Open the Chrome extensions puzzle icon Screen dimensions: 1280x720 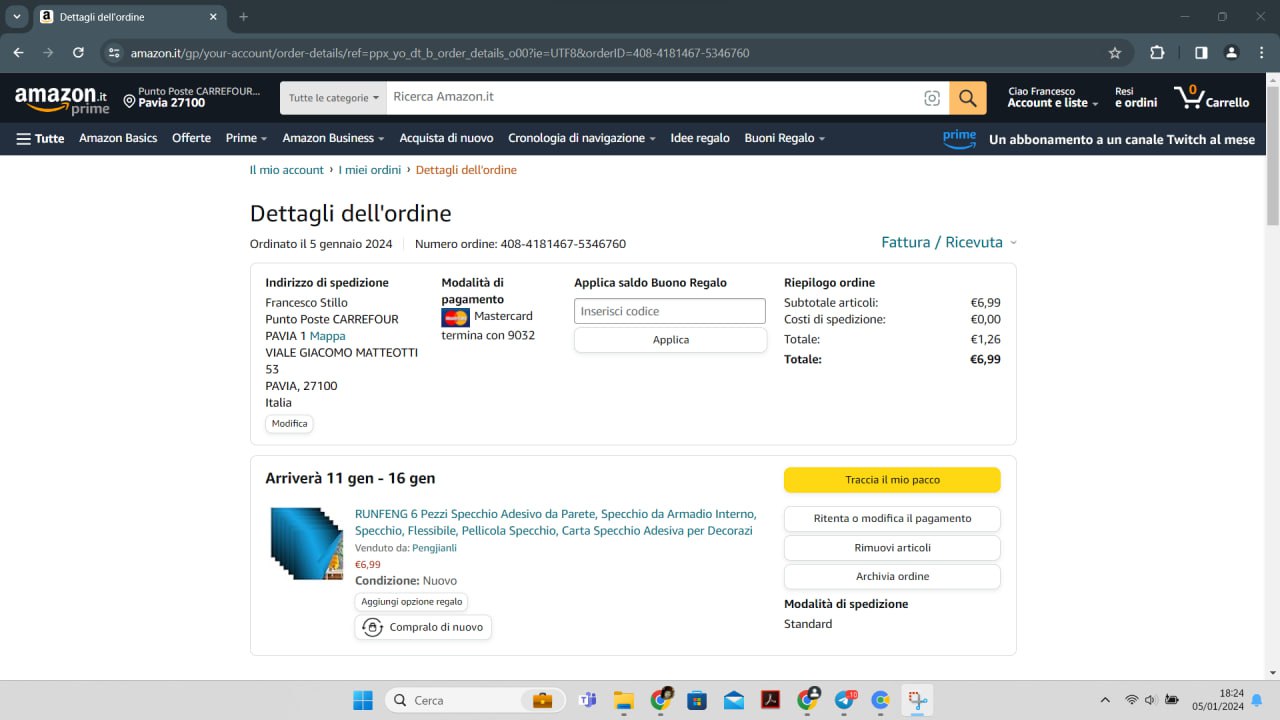(1157, 53)
